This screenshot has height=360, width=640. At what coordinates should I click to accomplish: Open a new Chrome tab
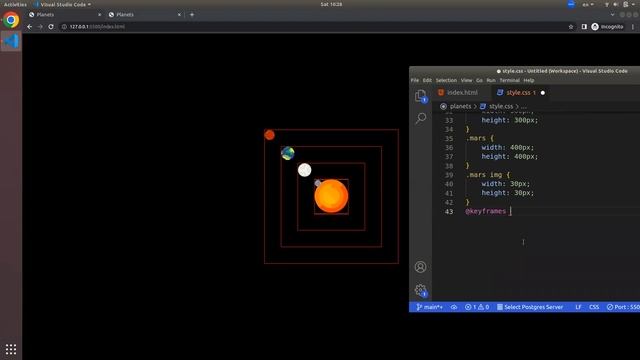pos(192,15)
